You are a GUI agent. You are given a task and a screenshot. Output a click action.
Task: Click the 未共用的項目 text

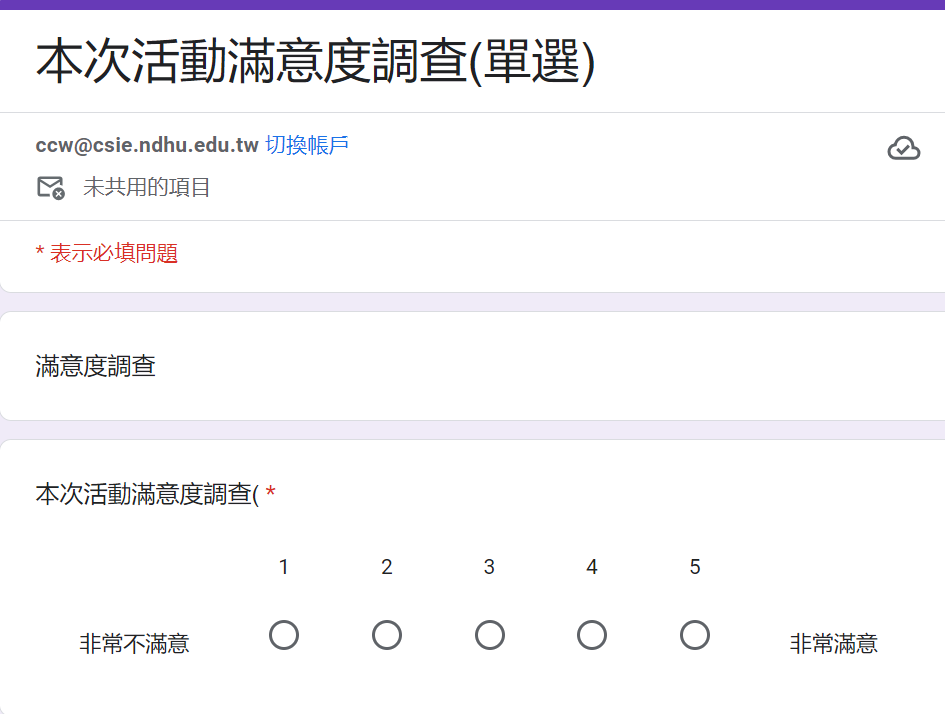147,187
